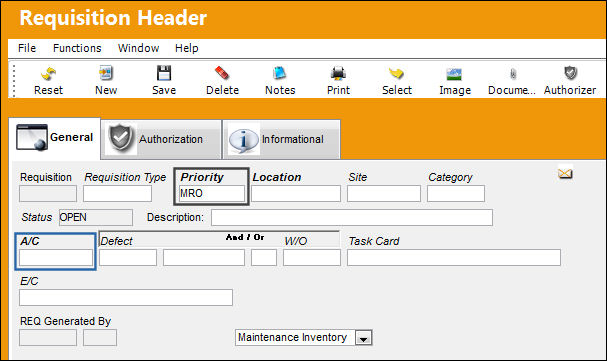
Task: Focus the A/C input field
Action: 56,257
